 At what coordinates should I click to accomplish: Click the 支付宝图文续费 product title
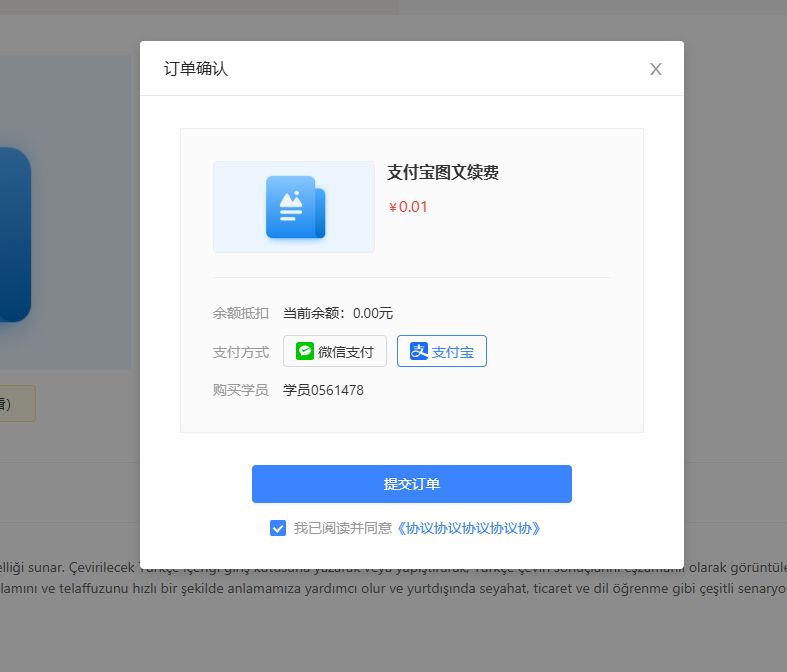pos(443,173)
